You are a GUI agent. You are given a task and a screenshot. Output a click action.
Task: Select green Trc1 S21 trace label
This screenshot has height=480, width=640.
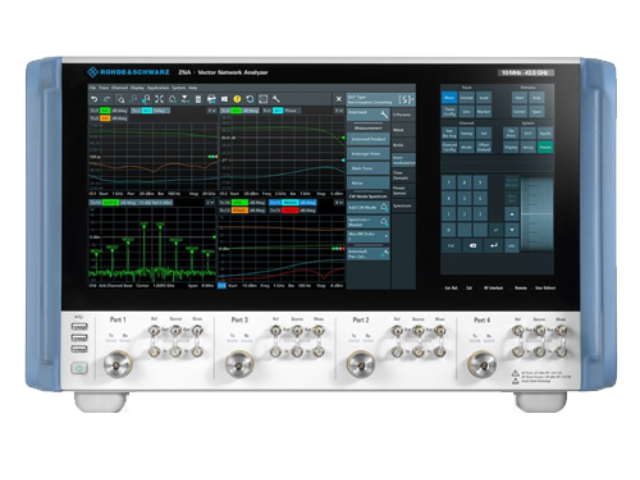click(105, 111)
